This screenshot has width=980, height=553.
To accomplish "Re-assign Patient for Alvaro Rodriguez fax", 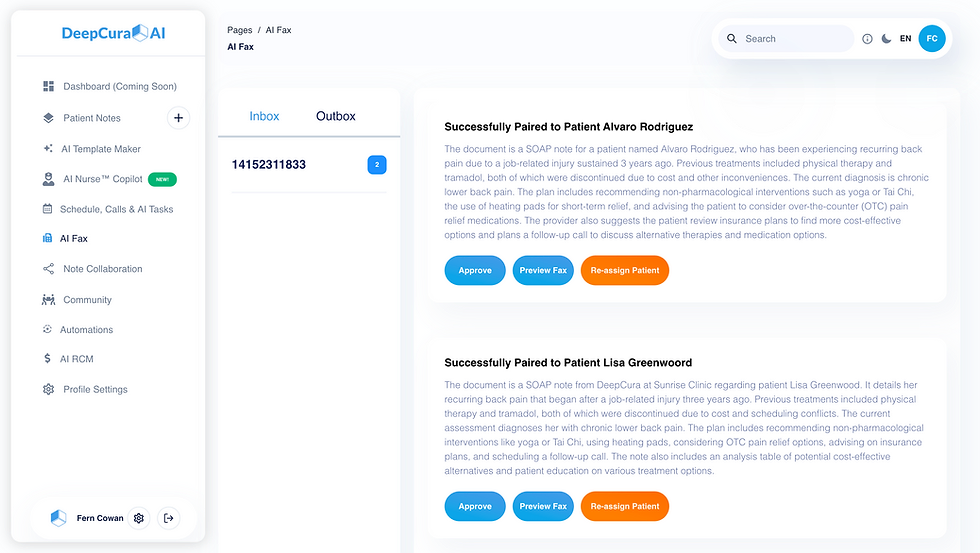I will click(625, 271).
